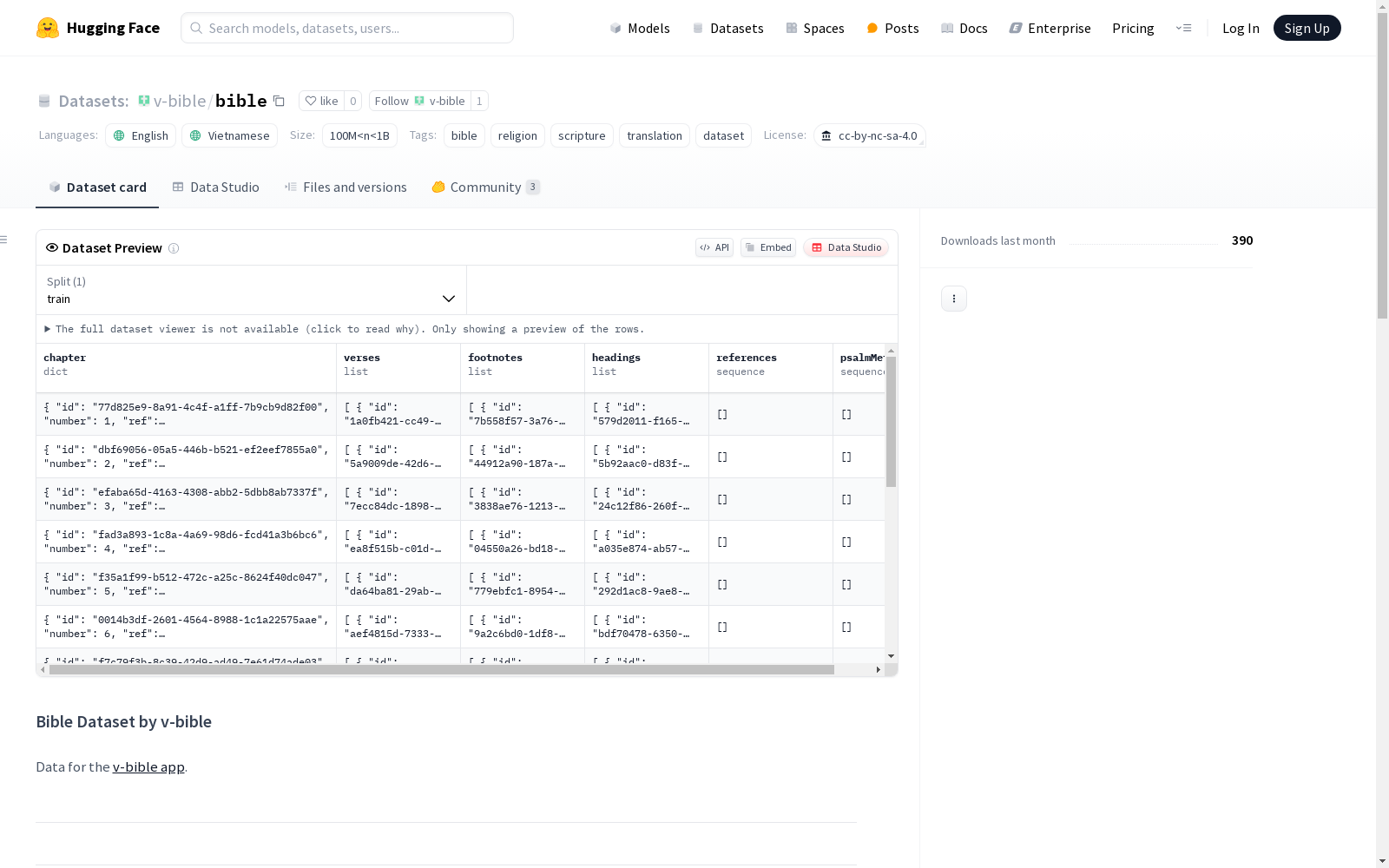Open the Posts page

click(x=892, y=28)
